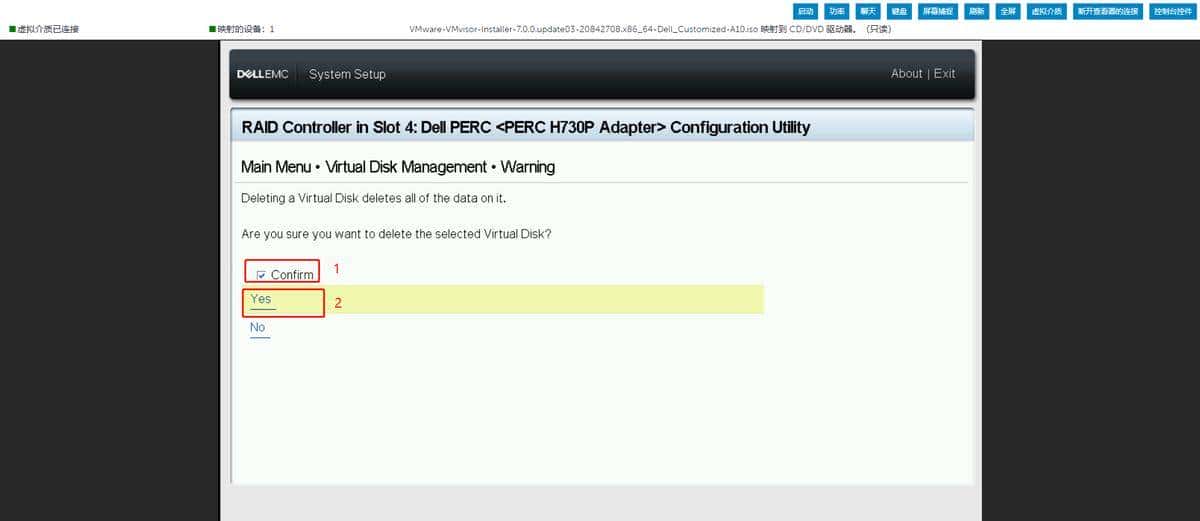Click the 'Are you sure' question text
The image size is (1200, 521).
point(396,234)
